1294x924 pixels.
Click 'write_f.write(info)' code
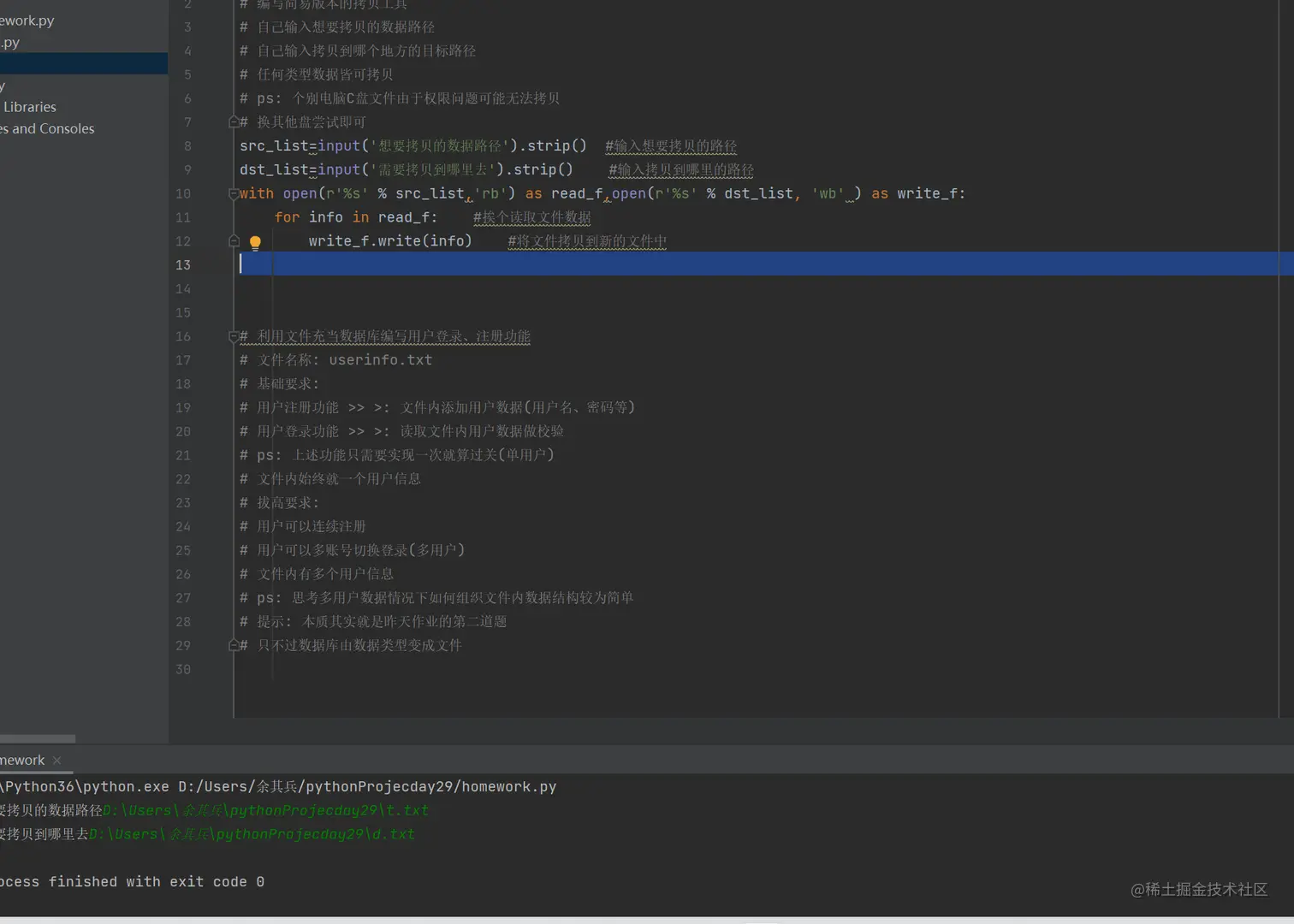(390, 241)
